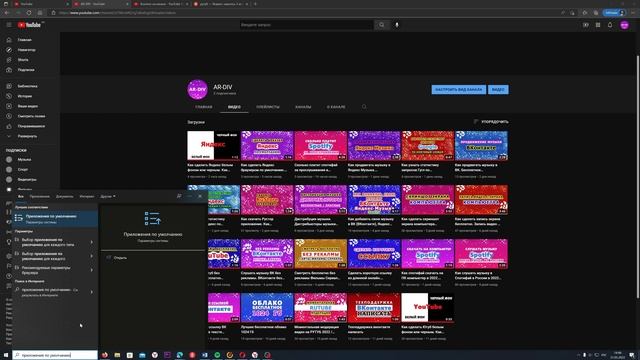Image resolution: width=640 pixels, height=360 pixels.
Task: Select Приложения filter in Windows search
Action: [40, 196]
